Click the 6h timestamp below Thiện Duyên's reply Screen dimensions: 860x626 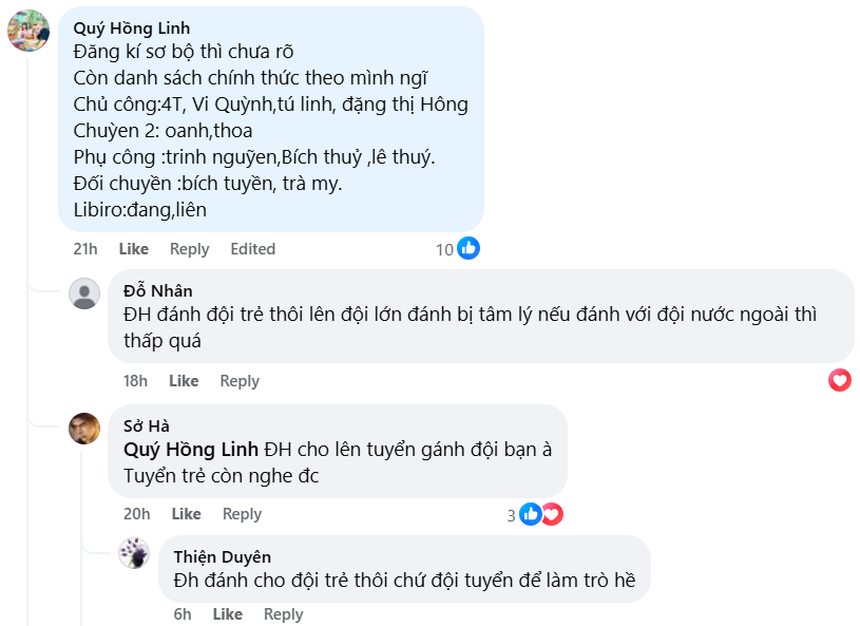(x=182, y=614)
